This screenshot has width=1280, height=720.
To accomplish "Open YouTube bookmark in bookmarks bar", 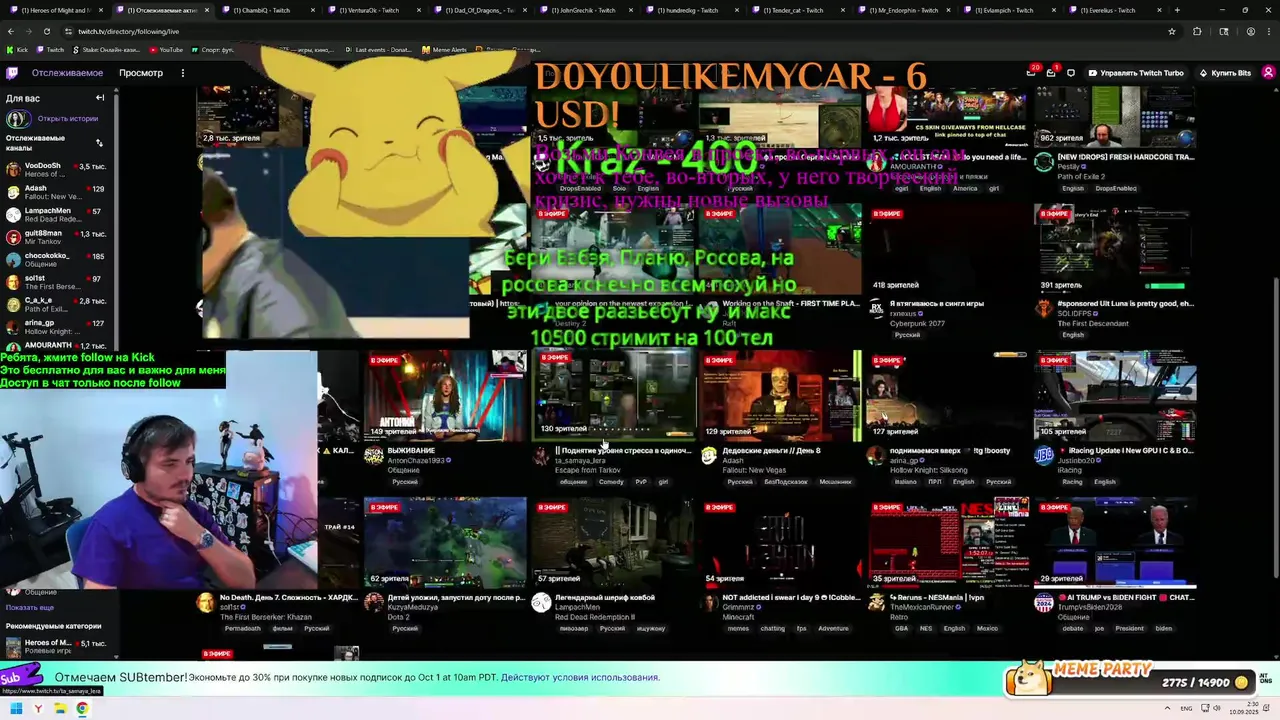I will pos(165,49).
